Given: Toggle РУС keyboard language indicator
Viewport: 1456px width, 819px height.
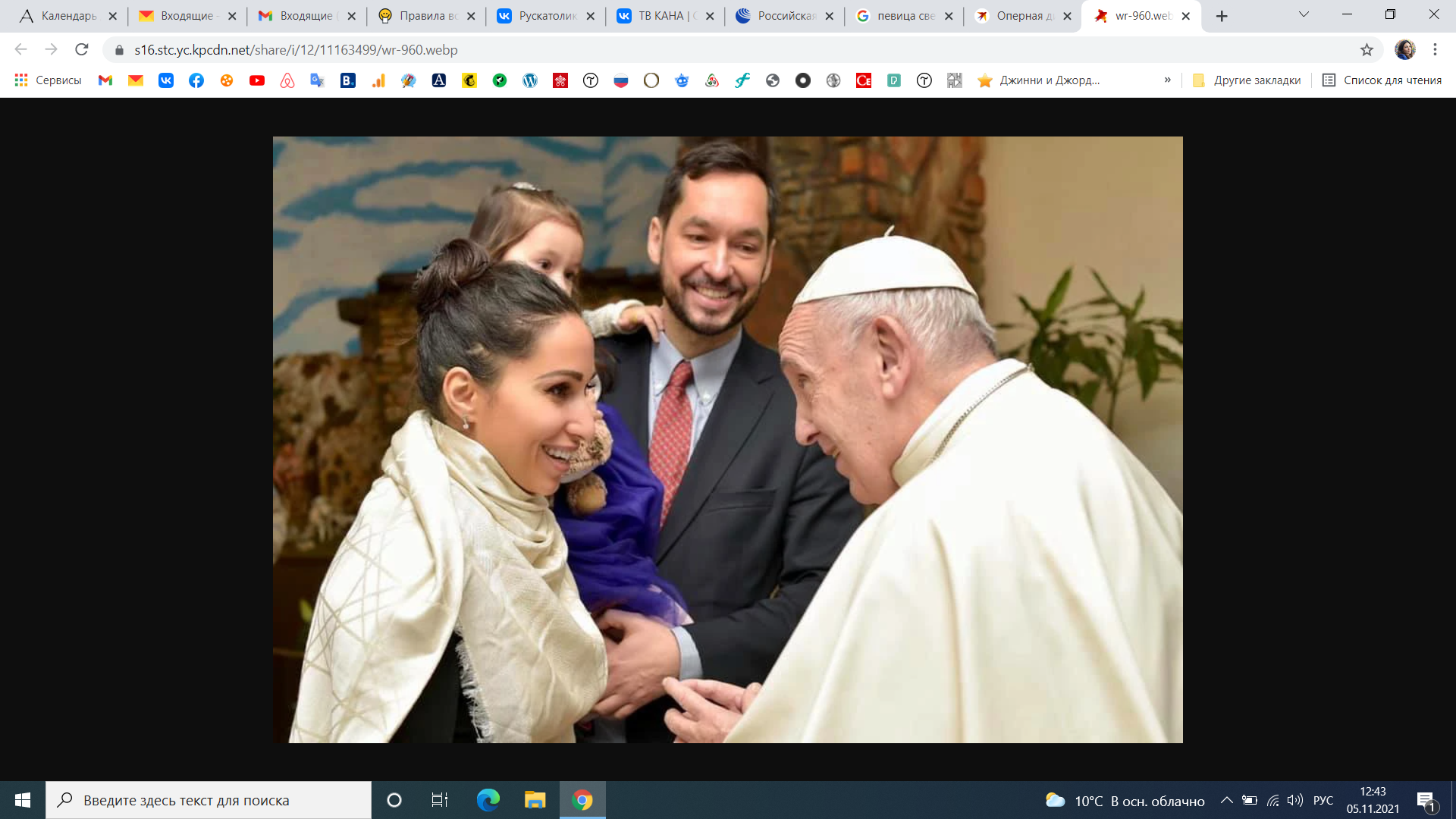Looking at the screenshot, I should pos(1323,801).
